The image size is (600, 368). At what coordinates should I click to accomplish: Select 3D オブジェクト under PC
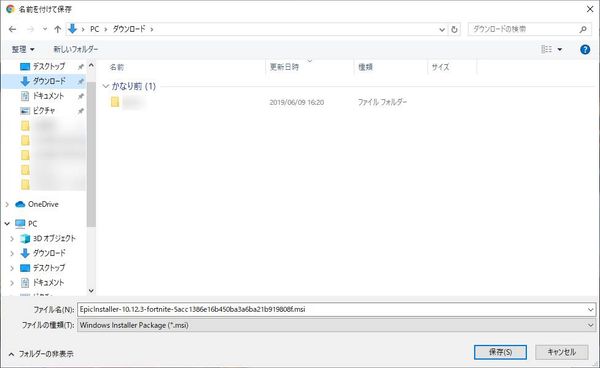pyautogui.click(x=54, y=238)
